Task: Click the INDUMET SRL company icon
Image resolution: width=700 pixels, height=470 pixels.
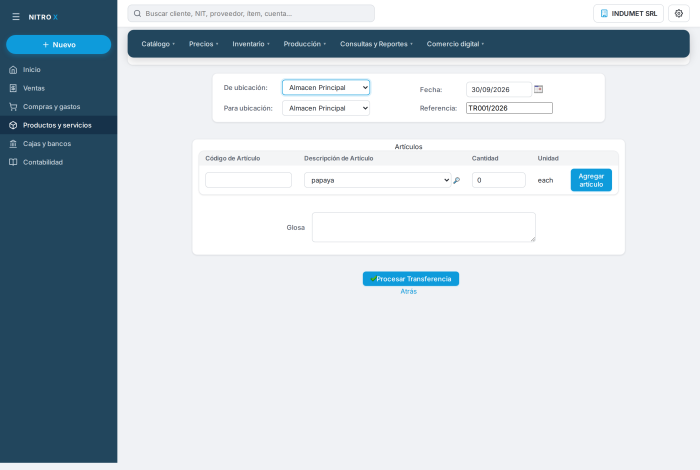Action: point(604,13)
